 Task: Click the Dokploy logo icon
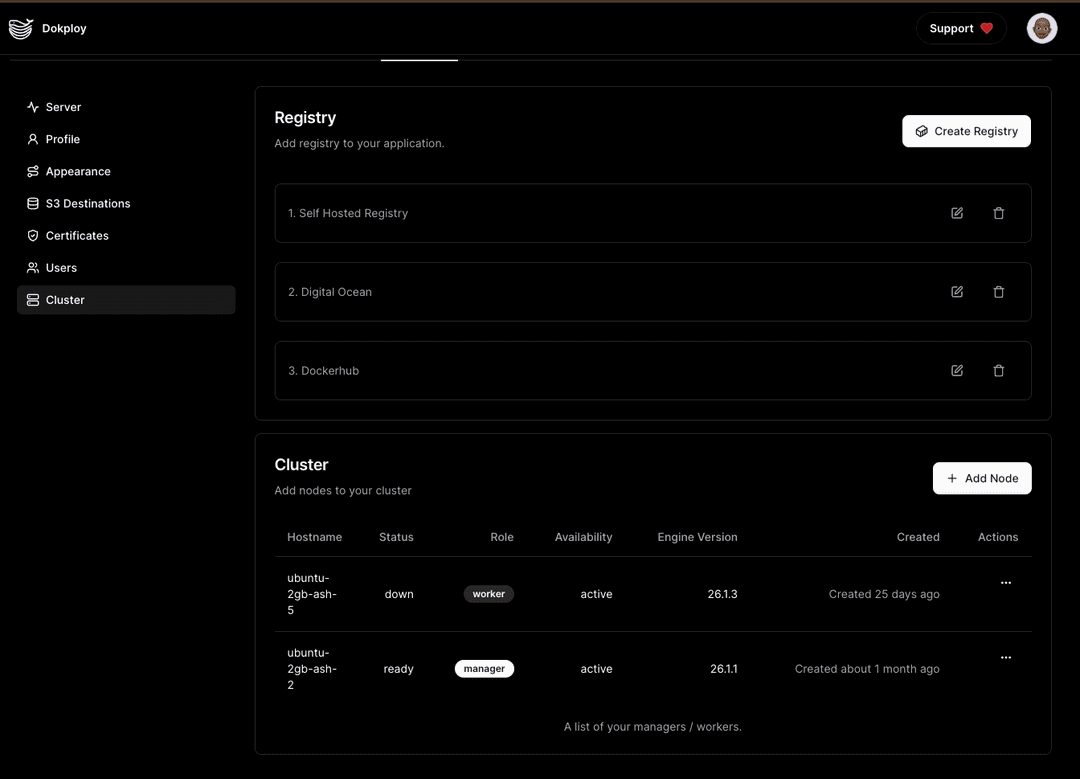pos(21,29)
